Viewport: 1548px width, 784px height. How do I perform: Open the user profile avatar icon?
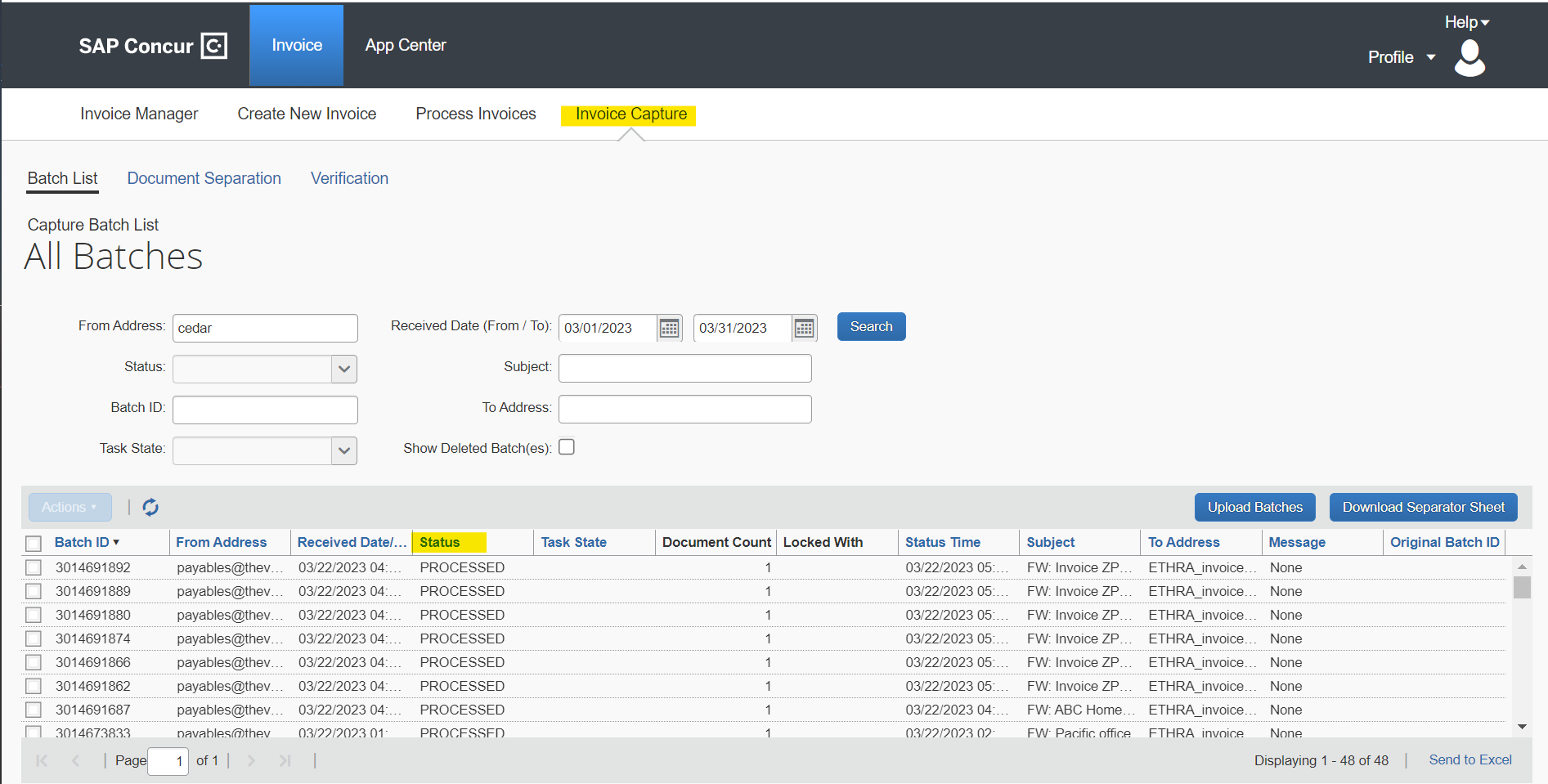click(1469, 58)
